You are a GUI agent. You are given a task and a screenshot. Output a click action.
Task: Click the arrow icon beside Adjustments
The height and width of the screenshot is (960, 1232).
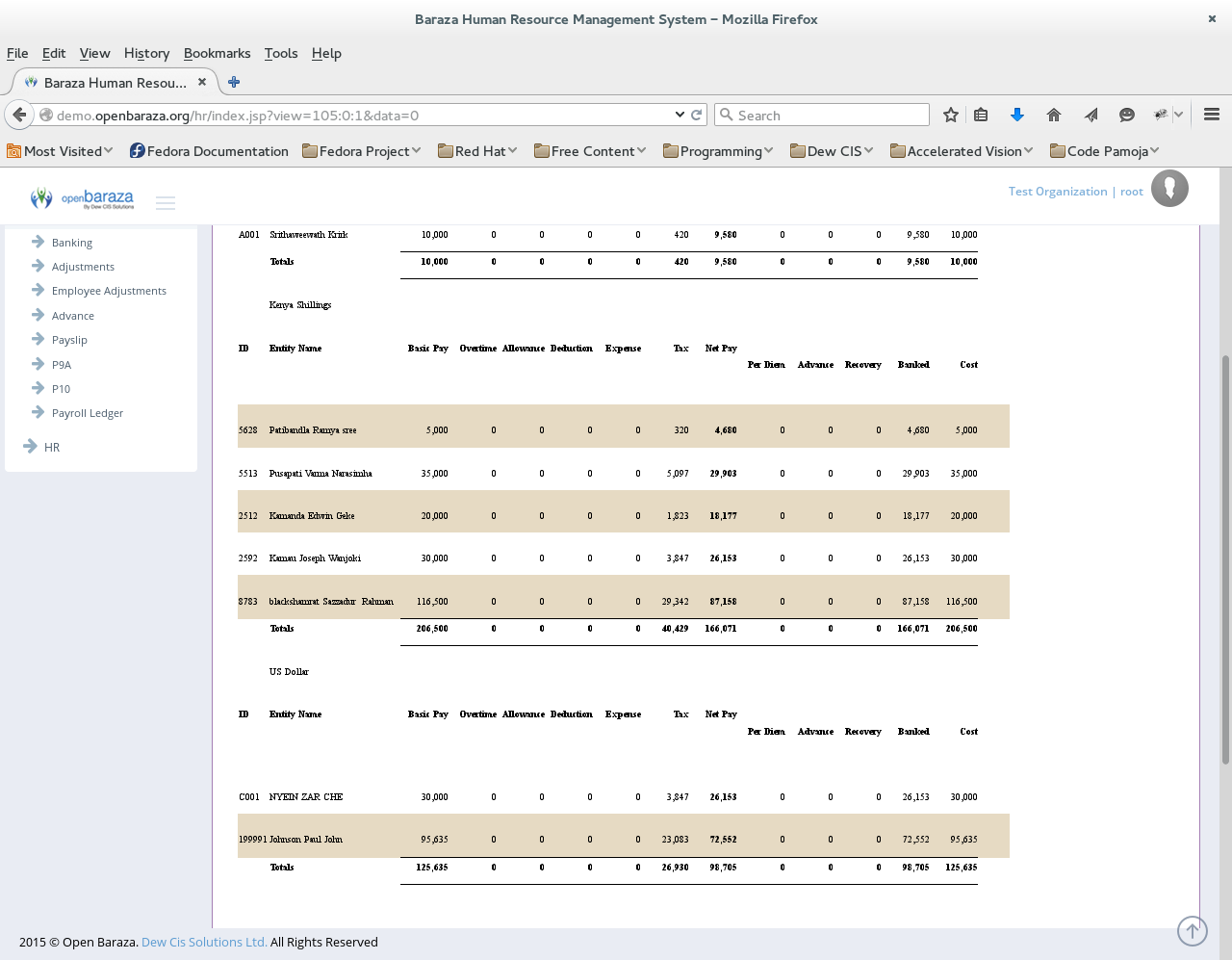click(x=38, y=266)
